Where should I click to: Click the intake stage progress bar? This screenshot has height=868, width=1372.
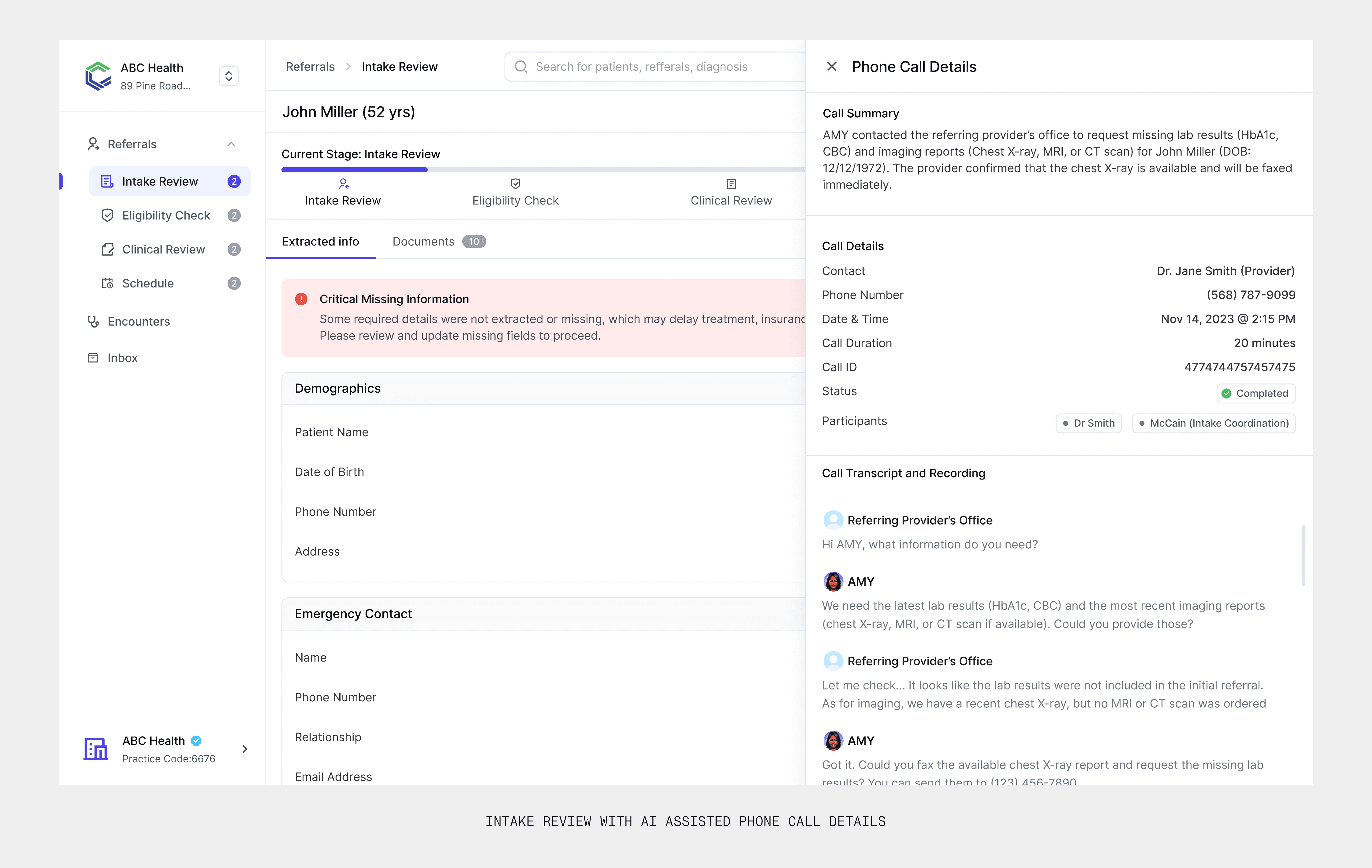pos(354,169)
